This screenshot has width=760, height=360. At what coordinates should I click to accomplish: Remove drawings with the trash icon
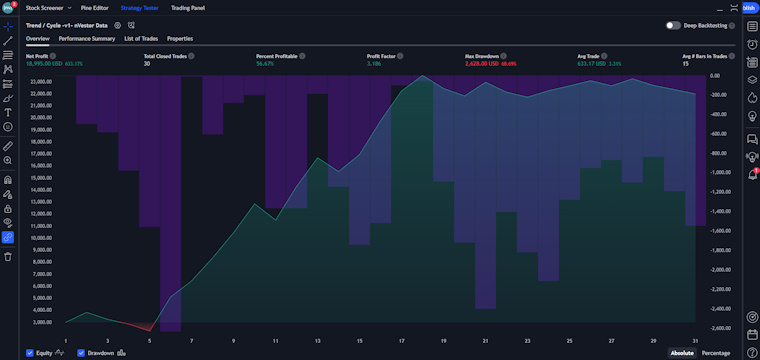click(8, 257)
